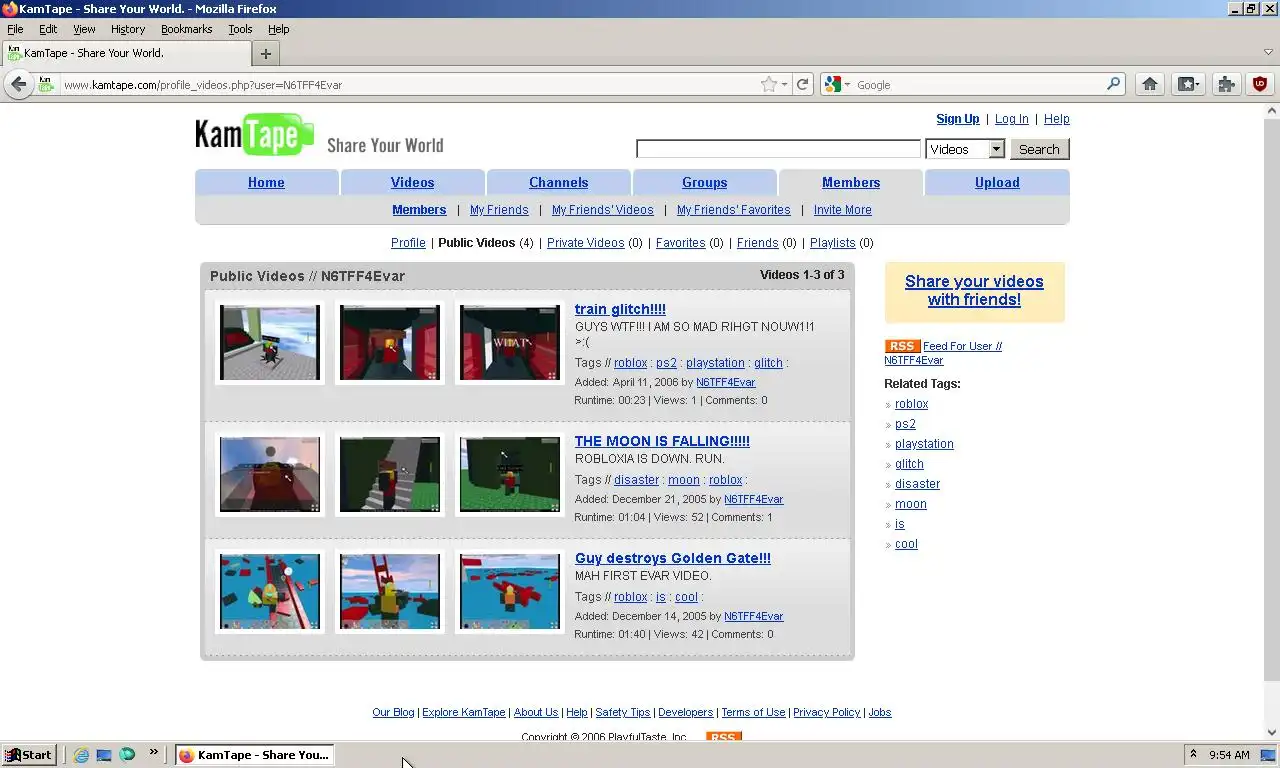Open the train glitch!!!! video title
1280x768 pixels.
pos(620,309)
